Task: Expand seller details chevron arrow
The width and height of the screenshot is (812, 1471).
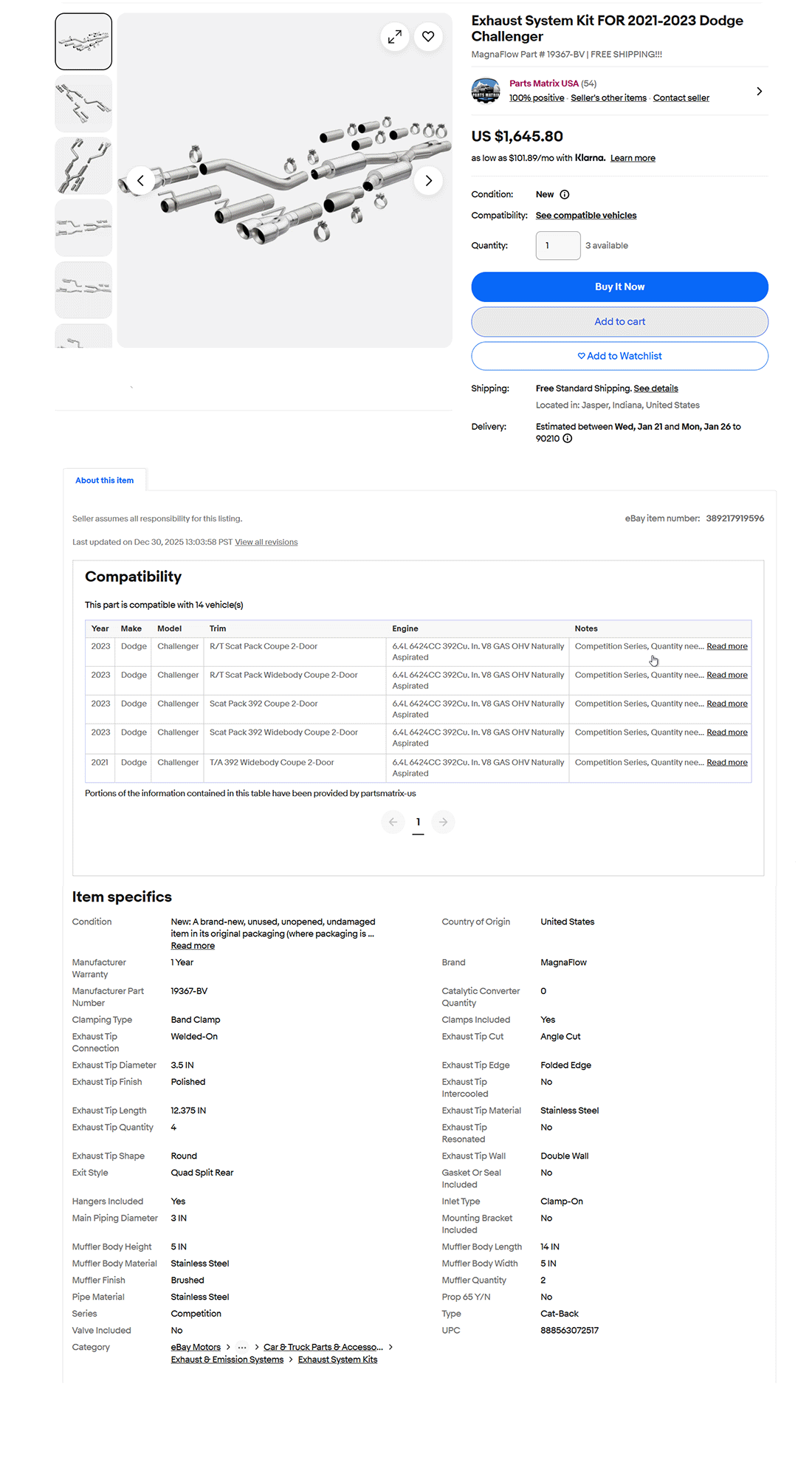Action: point(759,92)
